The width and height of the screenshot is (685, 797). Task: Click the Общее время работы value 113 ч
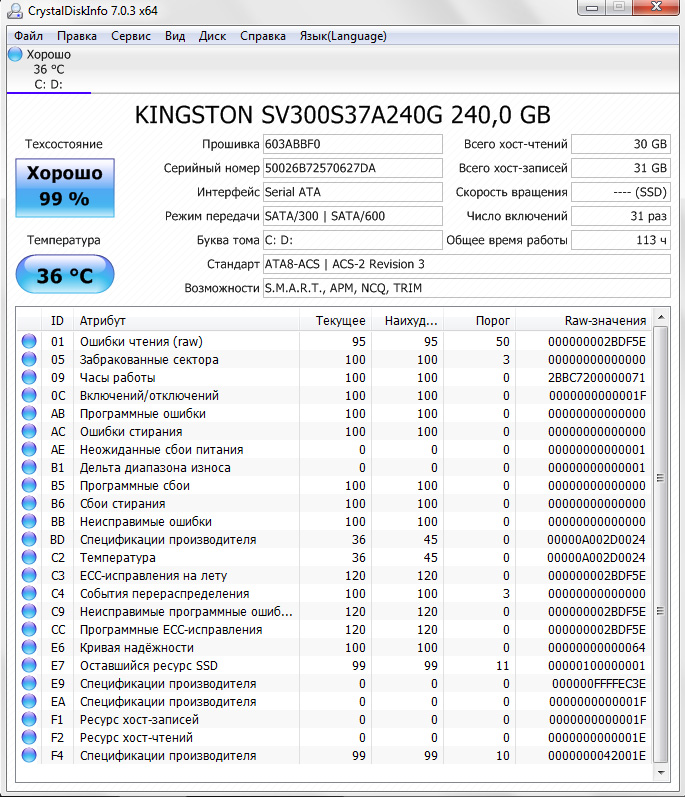click(621, 240)
